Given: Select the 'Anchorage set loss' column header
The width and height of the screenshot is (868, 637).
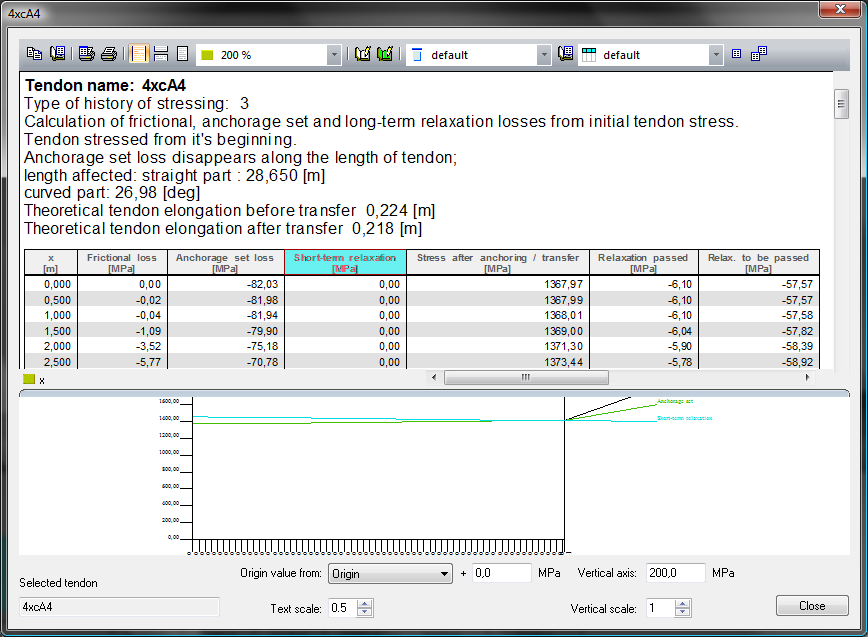Looking at the screenshot, I should [225, 262].
